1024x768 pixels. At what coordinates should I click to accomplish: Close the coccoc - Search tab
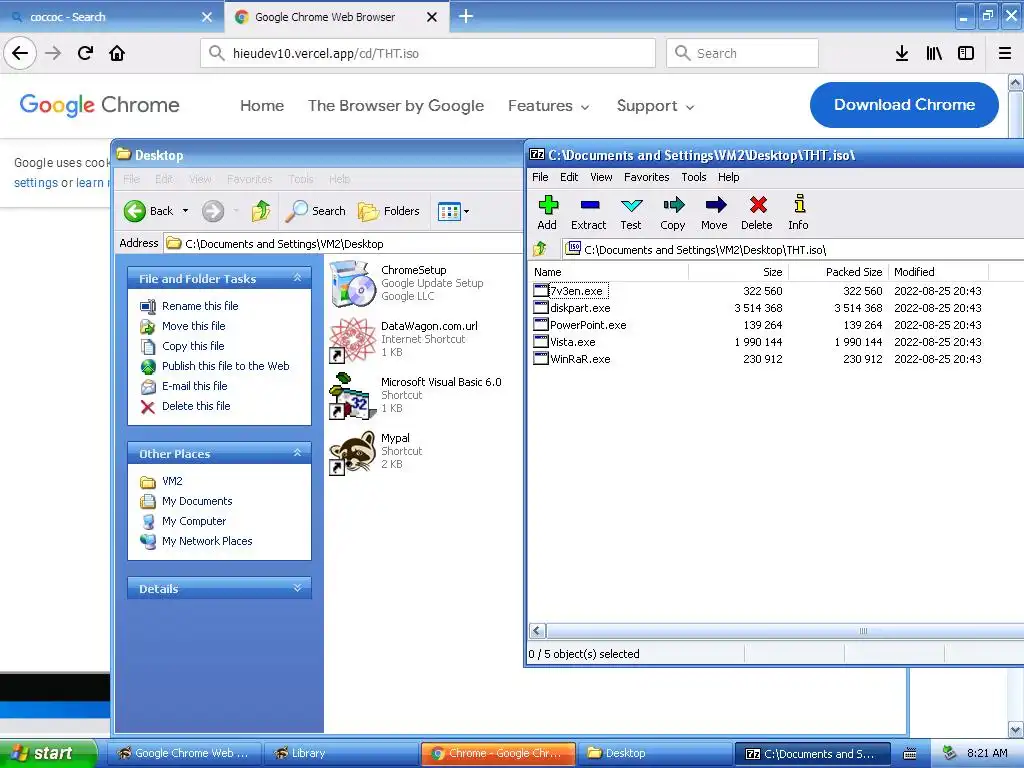[x=207, y=17]
